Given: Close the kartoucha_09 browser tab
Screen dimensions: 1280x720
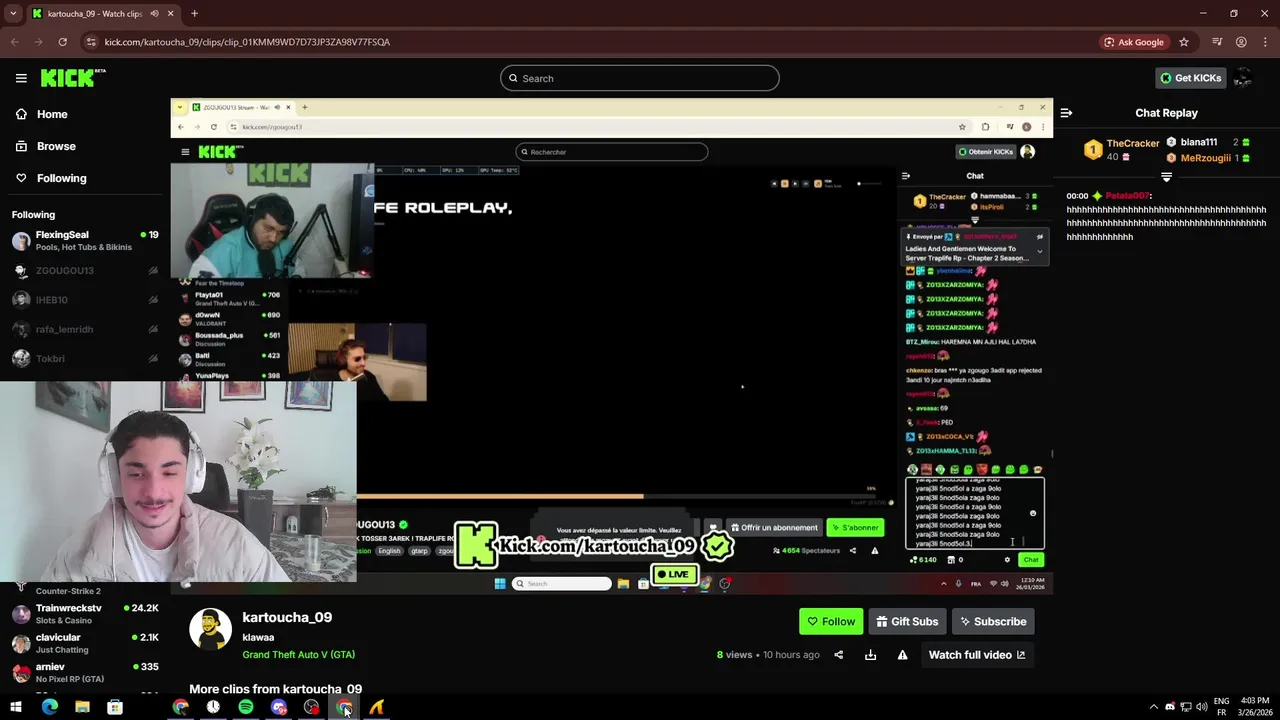Looking at the screenshot, I should coord(171,14).
